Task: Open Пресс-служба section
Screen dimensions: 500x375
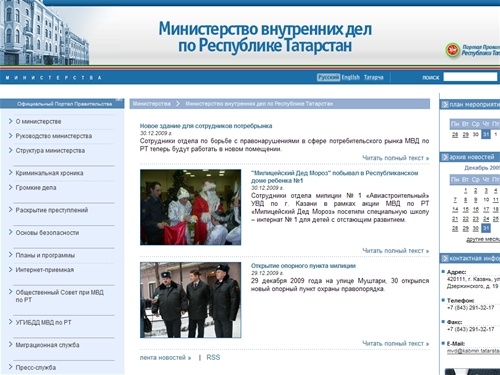Action: point(36,368)
